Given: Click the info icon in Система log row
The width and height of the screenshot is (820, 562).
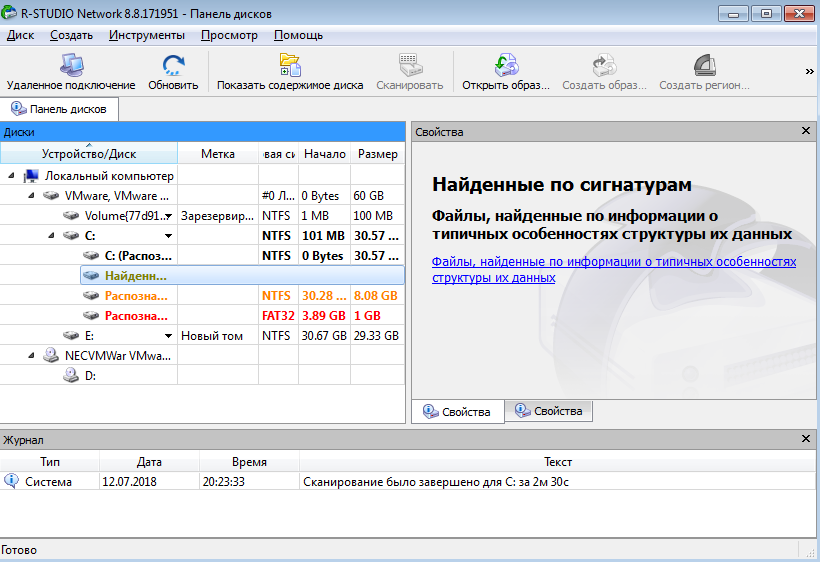Looking at the screenshot, I should (x=11, y=480).
